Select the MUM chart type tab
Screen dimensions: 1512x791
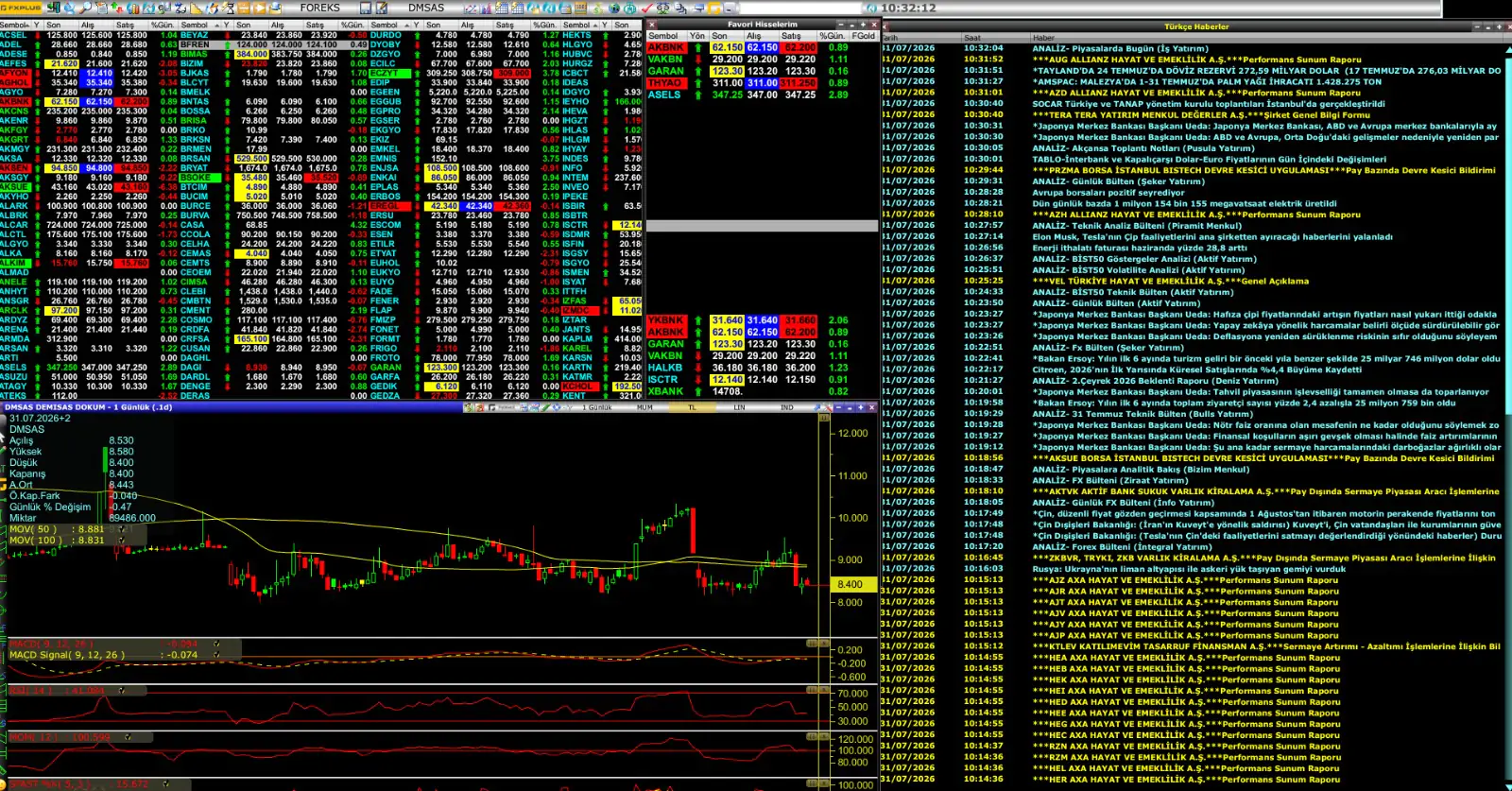(x=644, y=407)
